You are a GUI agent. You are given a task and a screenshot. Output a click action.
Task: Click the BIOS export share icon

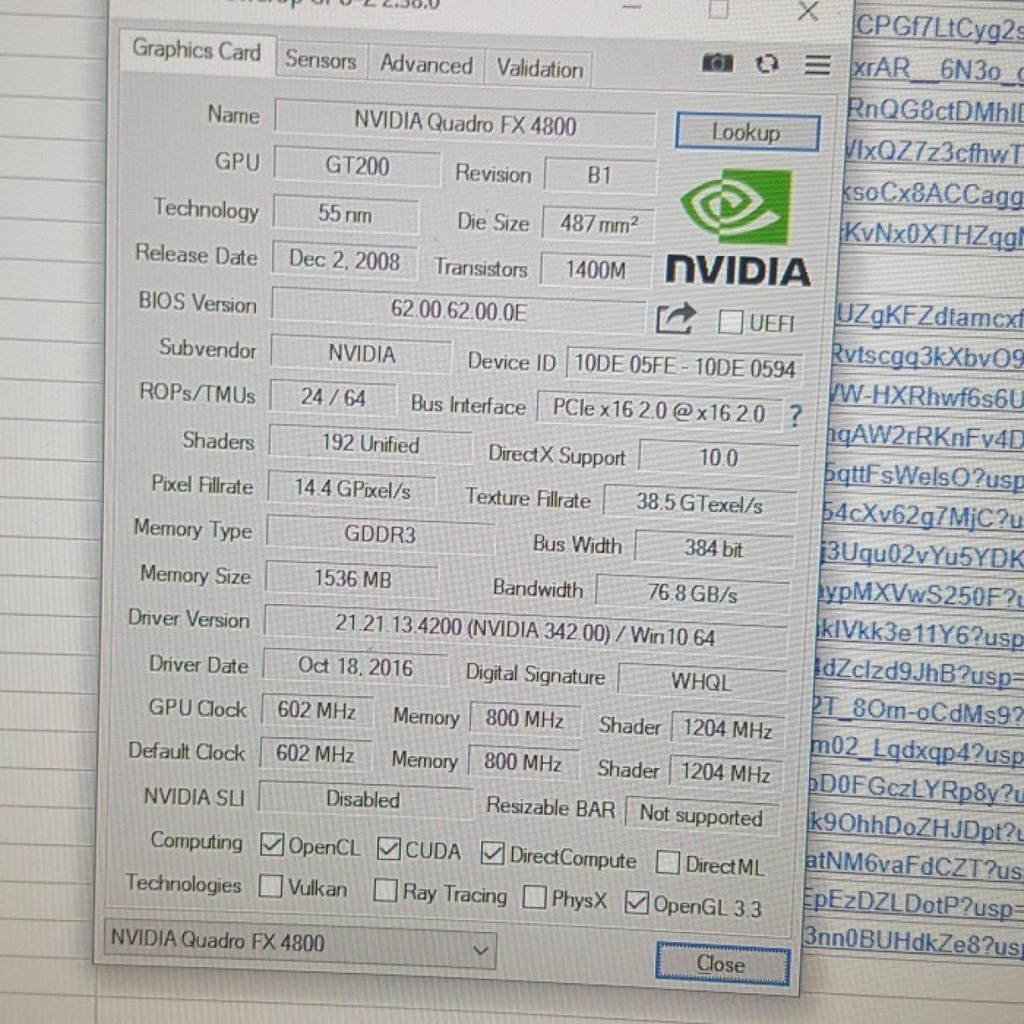click(675, 319)
